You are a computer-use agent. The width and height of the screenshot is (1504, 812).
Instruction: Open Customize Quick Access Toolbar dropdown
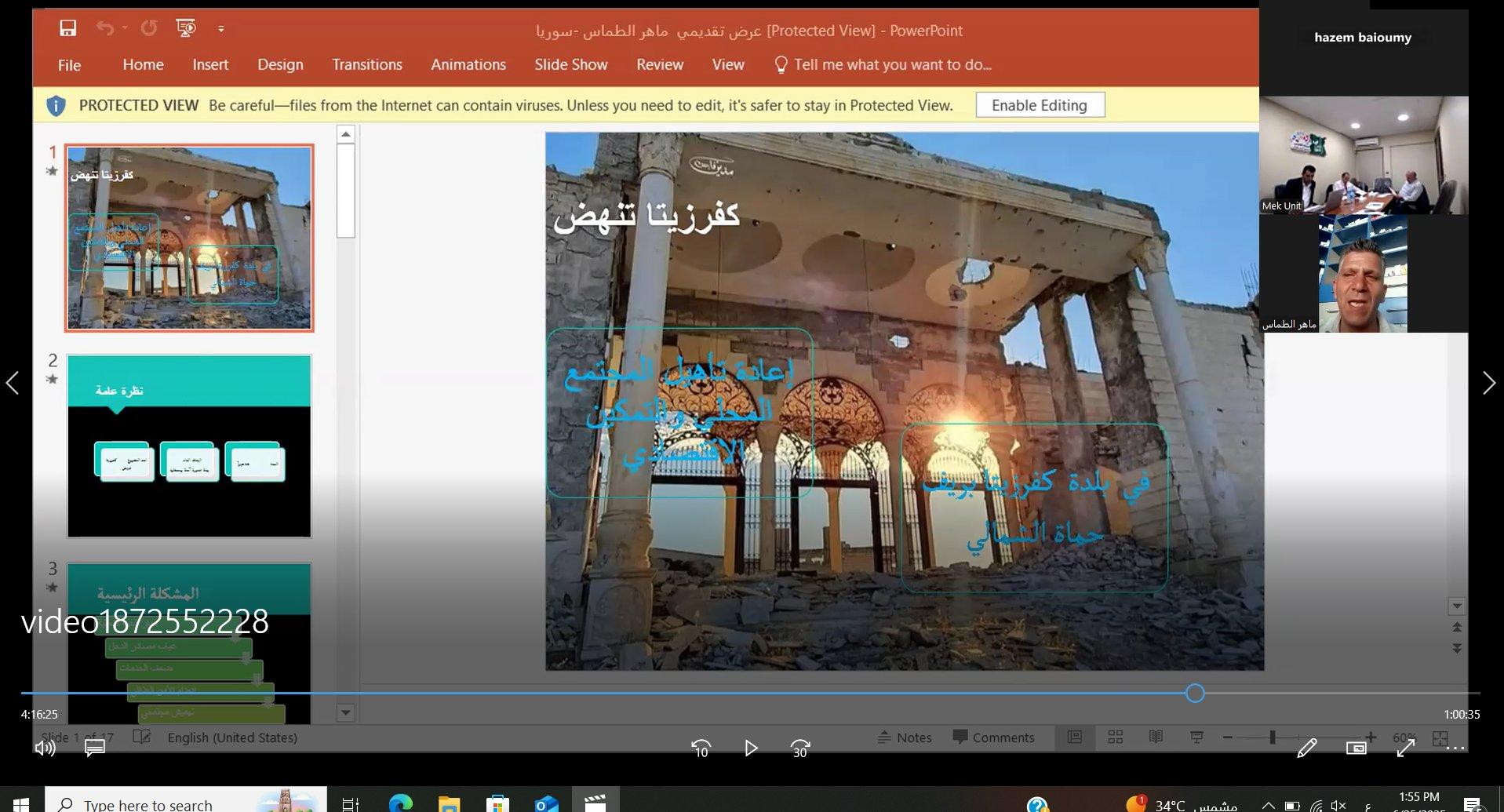(221, 29)
